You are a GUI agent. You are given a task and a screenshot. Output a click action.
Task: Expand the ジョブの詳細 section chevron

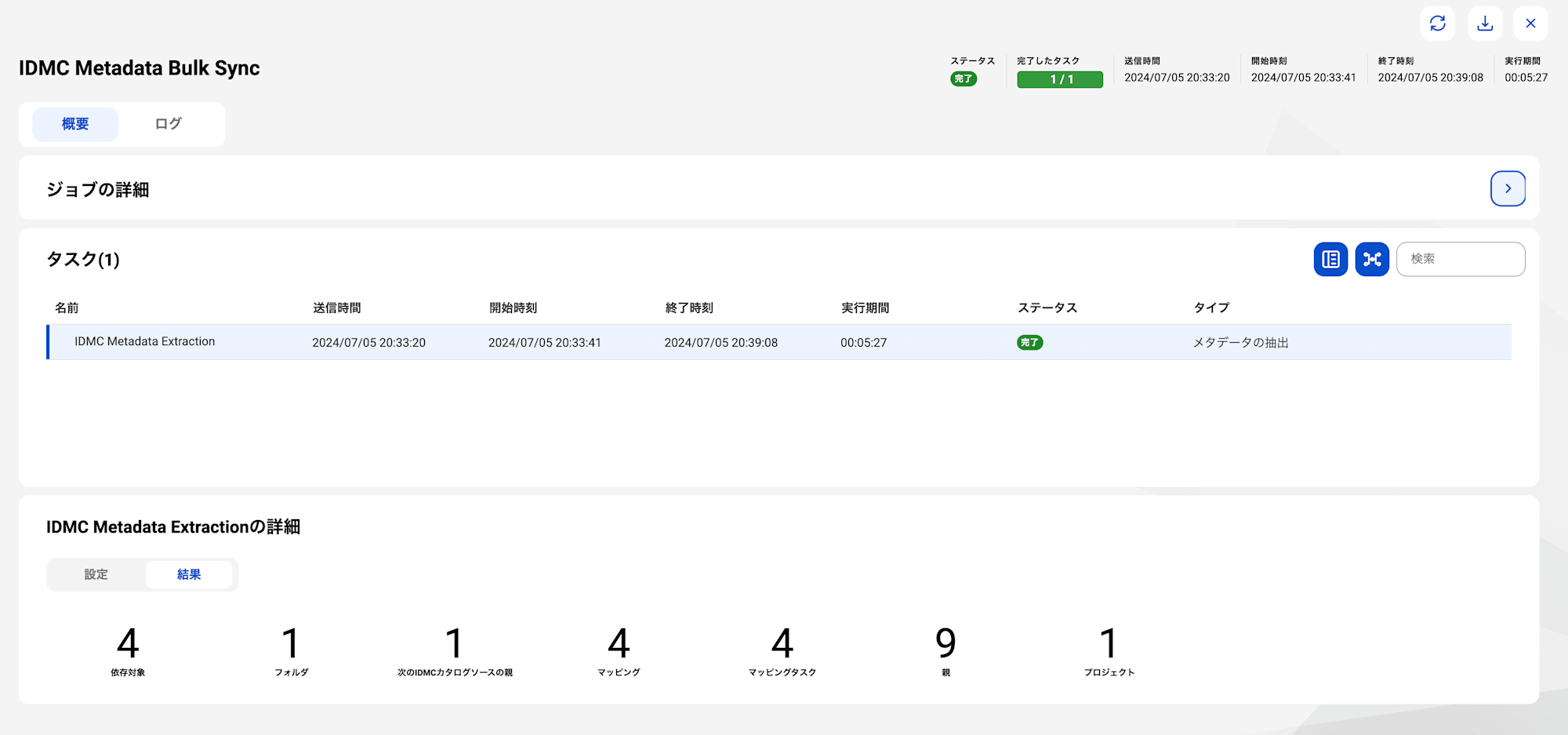coord(1508,188)
